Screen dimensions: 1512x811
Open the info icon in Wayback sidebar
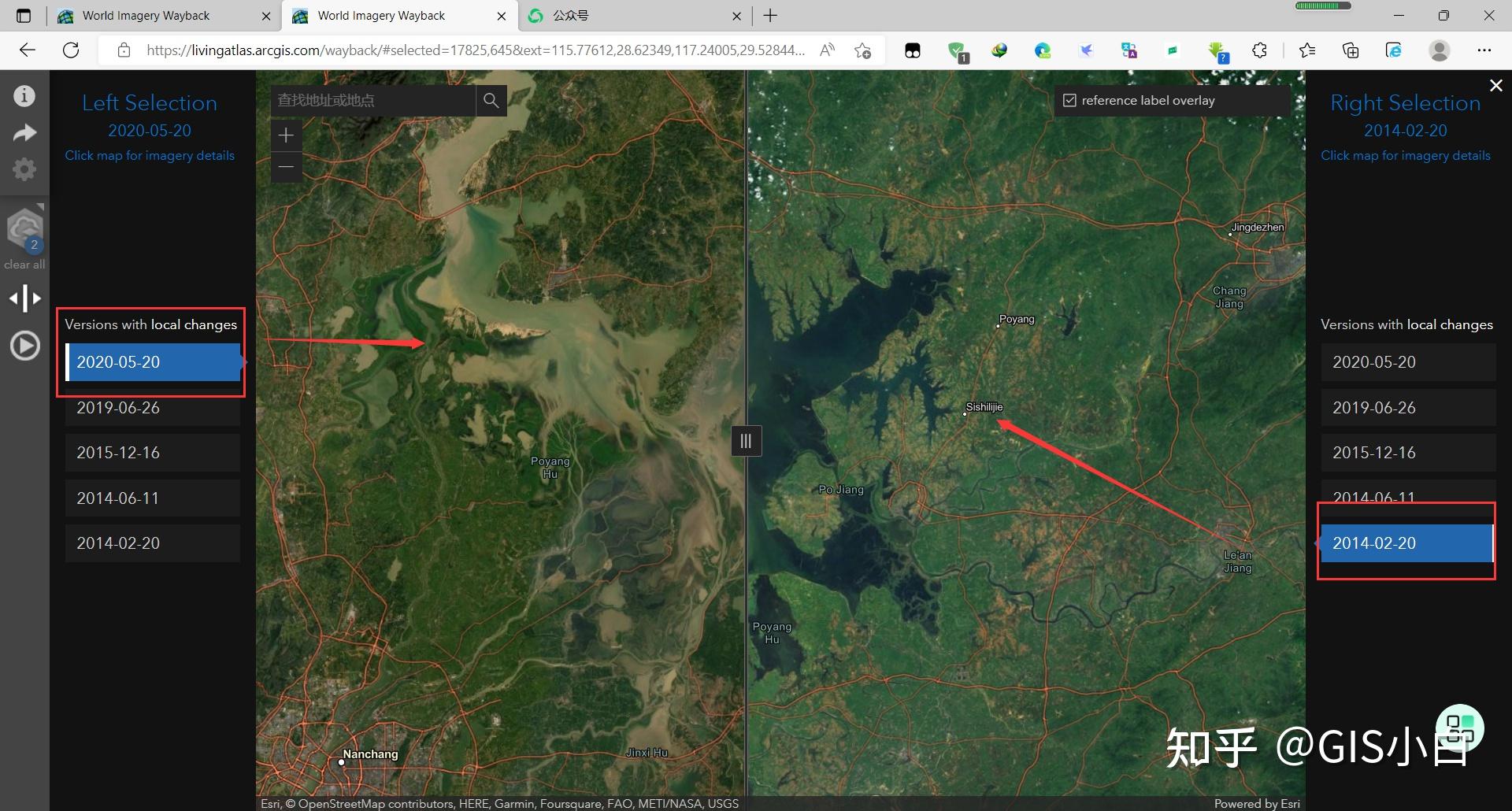click(x=24, y=95)
